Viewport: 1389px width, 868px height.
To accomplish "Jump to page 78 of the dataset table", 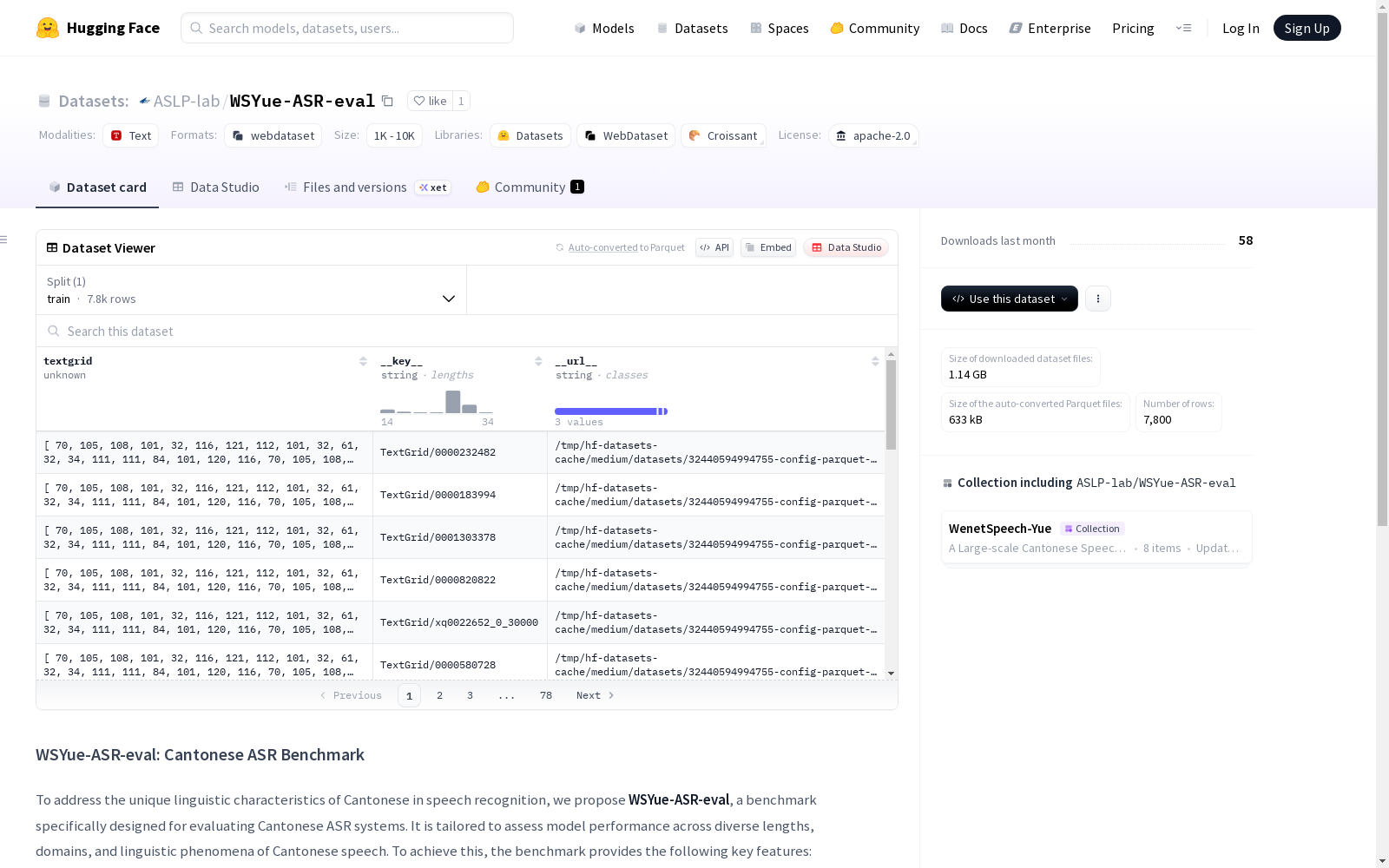I will (x=546, y=695).
